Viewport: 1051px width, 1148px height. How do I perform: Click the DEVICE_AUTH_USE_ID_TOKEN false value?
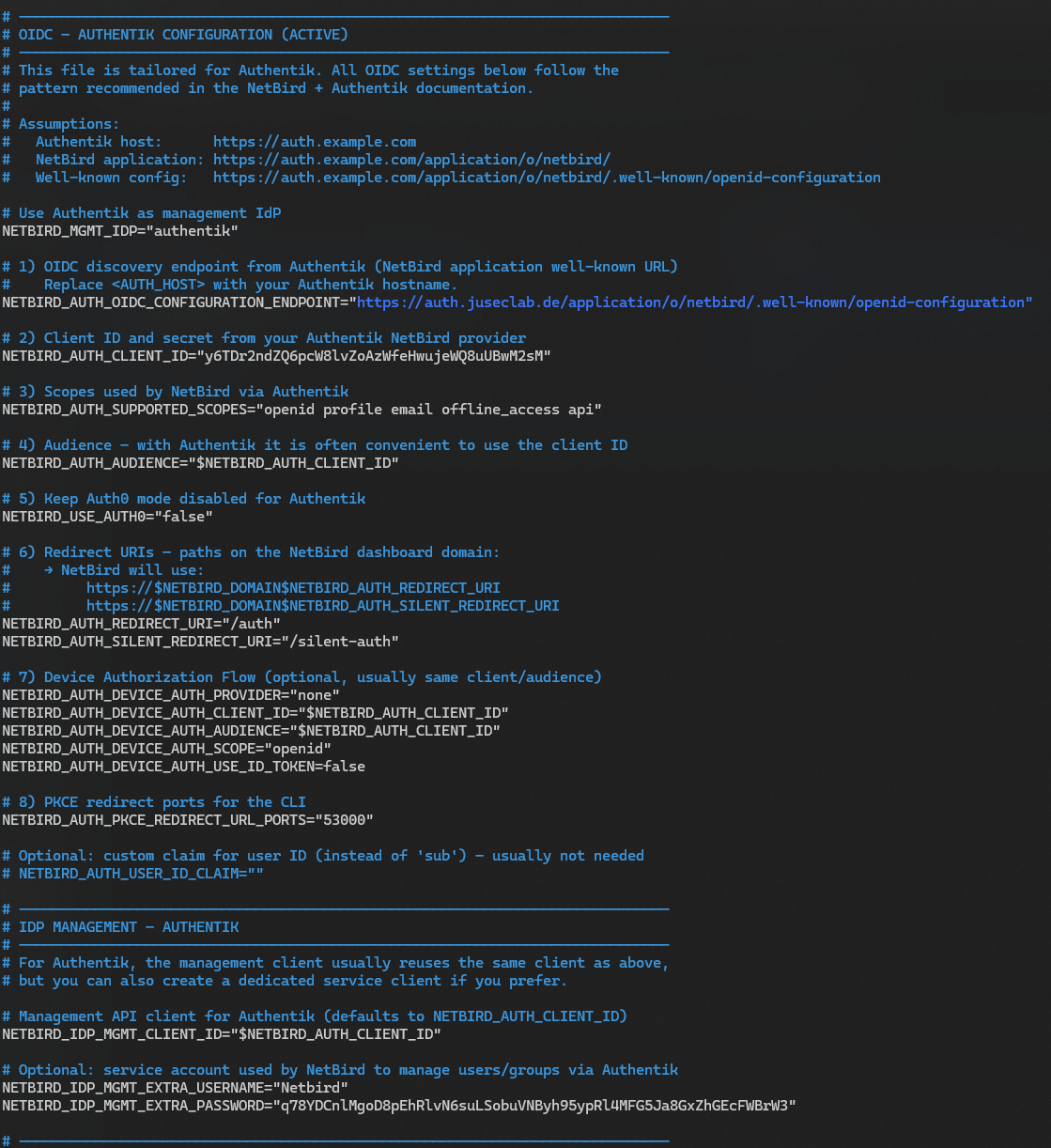(344, 767)
